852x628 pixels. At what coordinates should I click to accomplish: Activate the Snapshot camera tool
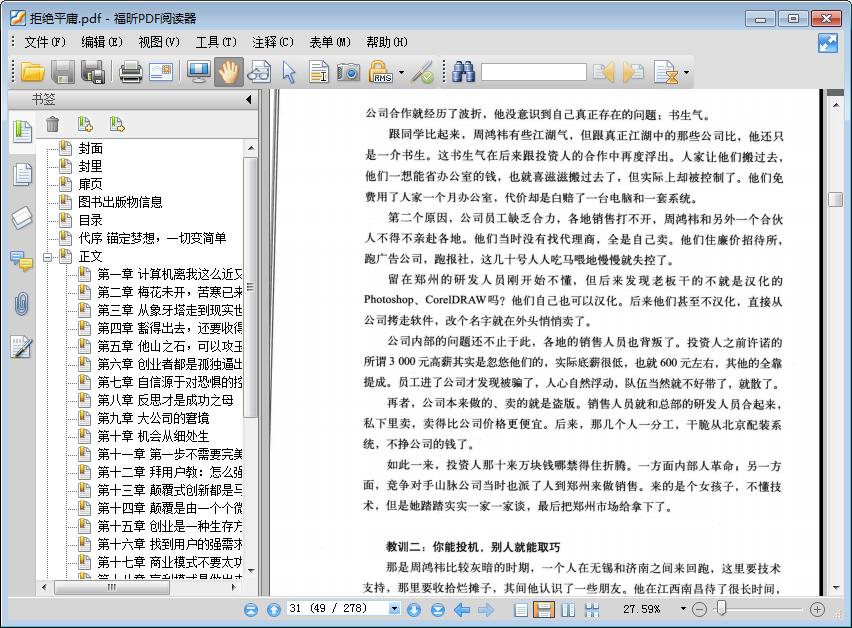pos(348,72)
